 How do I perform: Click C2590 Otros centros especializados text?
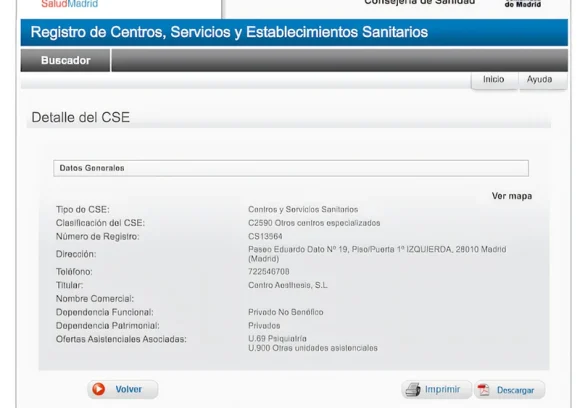coord(314,223)
